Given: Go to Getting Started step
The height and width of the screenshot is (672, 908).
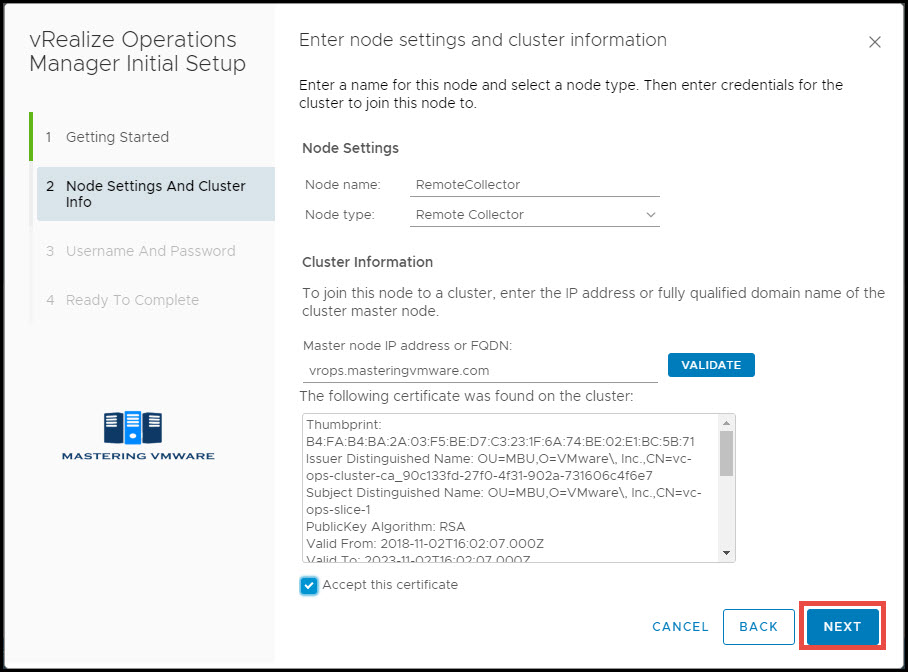Looking at the screenshot, I should [x=117, y=137].
